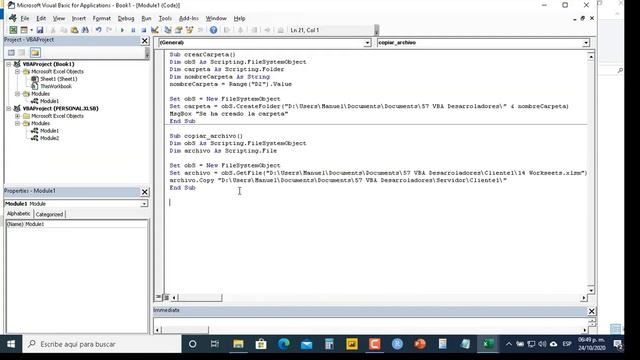Open the Add-Ins menu
This screenshot has width=640, height=360.
(189, 18)
